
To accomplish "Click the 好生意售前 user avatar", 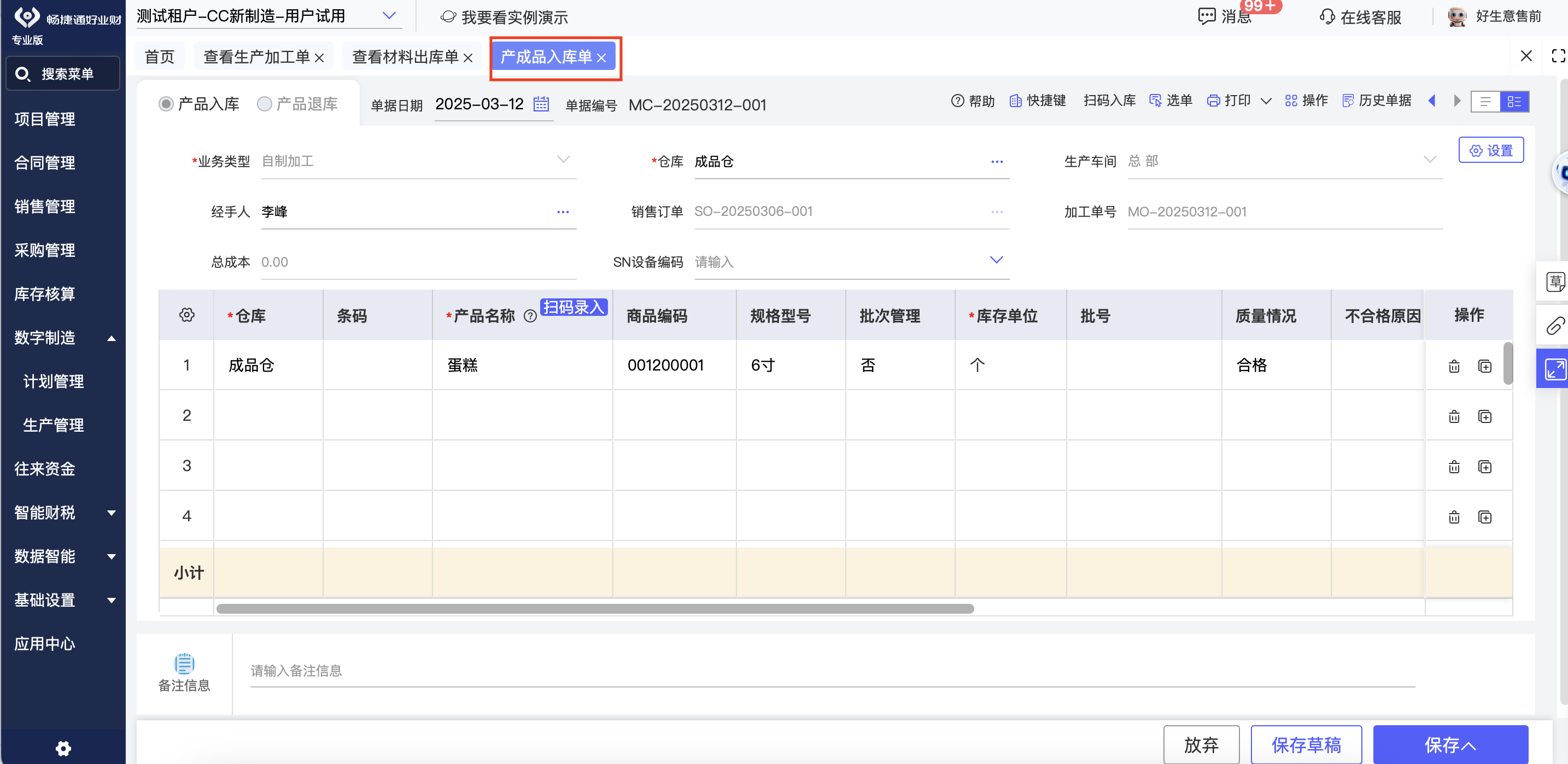I will [1457, 16].
